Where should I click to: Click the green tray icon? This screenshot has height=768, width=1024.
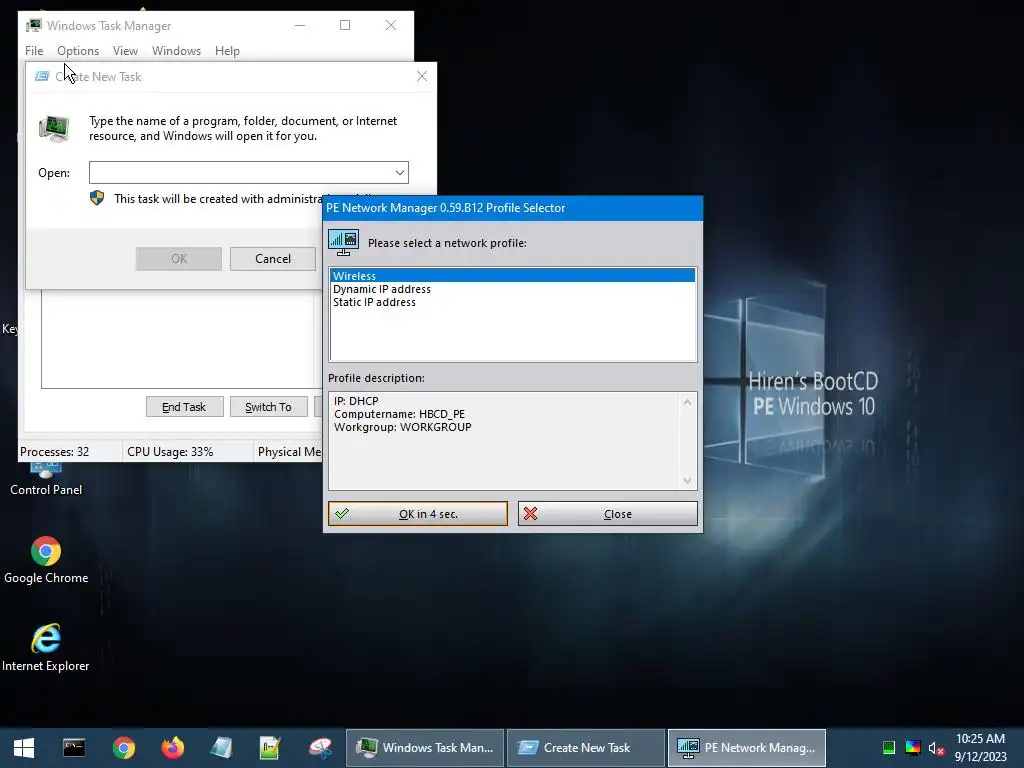pos(889,748)
